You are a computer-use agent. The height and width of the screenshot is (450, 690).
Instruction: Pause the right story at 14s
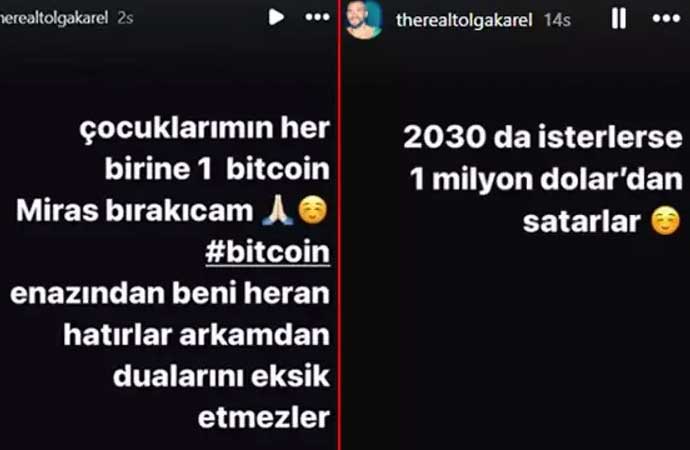pos(619,18)
